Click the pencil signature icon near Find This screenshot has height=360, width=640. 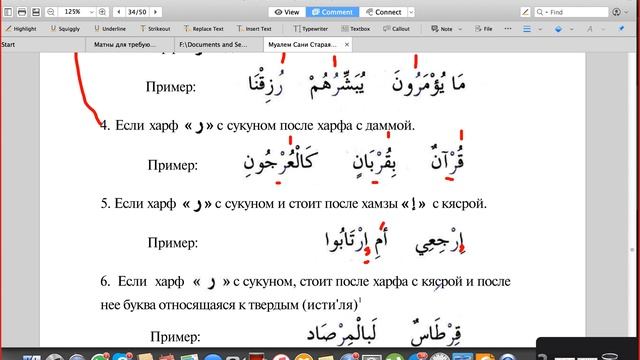tap(525, 12)
